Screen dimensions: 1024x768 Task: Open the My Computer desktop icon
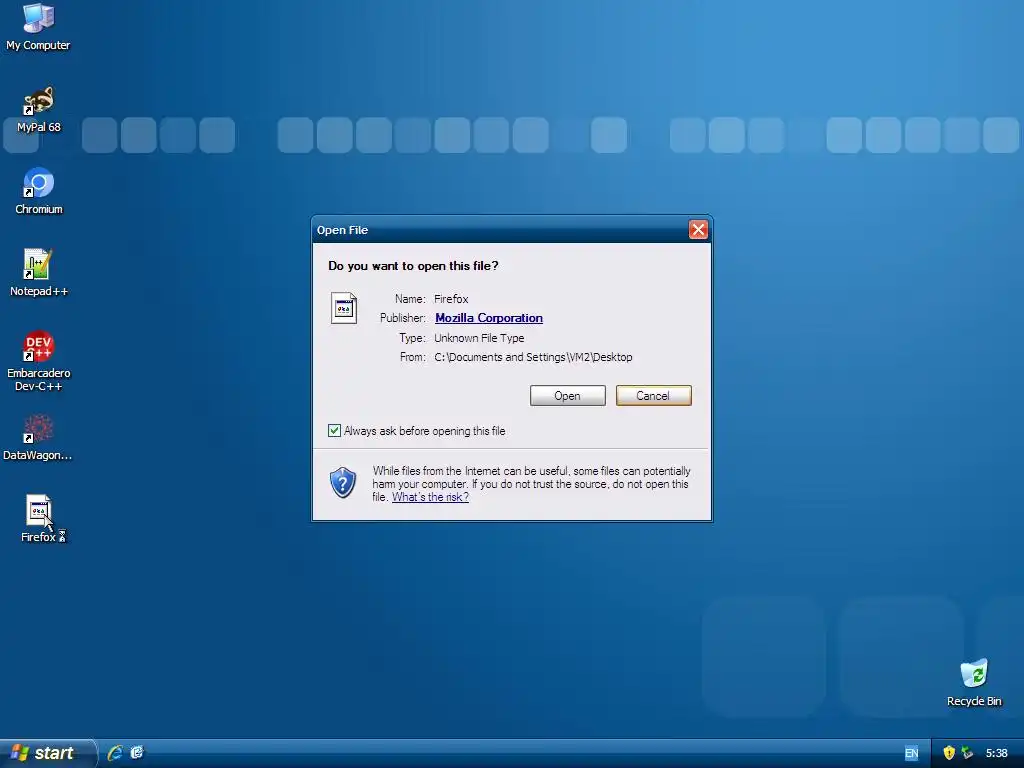coord(38,27)
